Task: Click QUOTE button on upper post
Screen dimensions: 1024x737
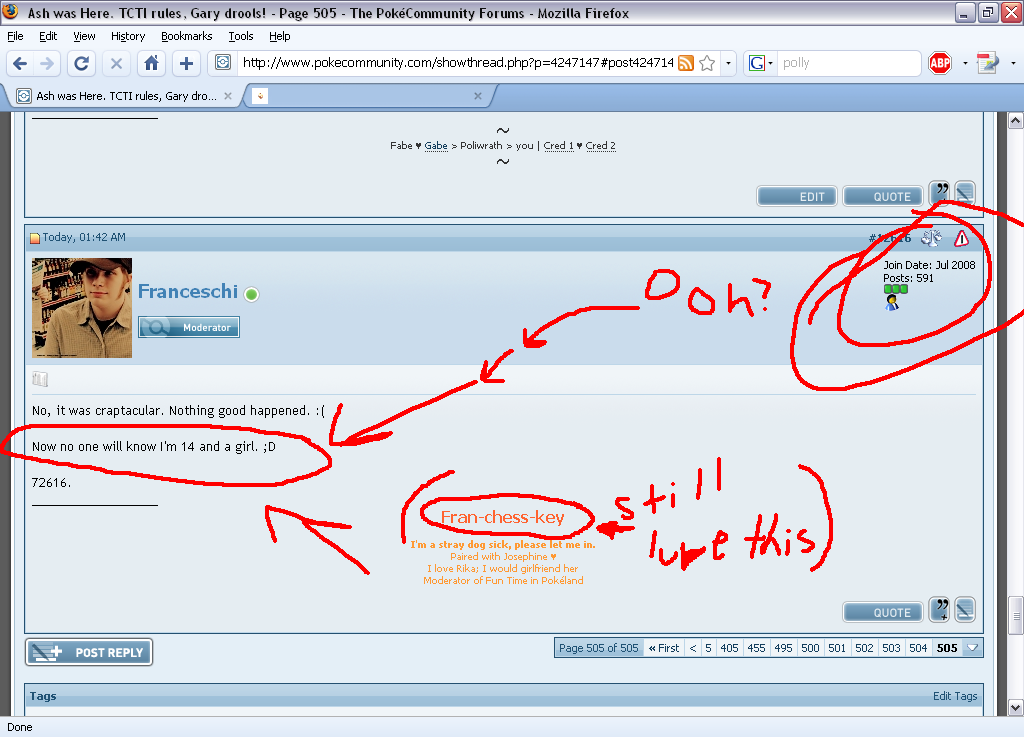Action: (883, 196)
